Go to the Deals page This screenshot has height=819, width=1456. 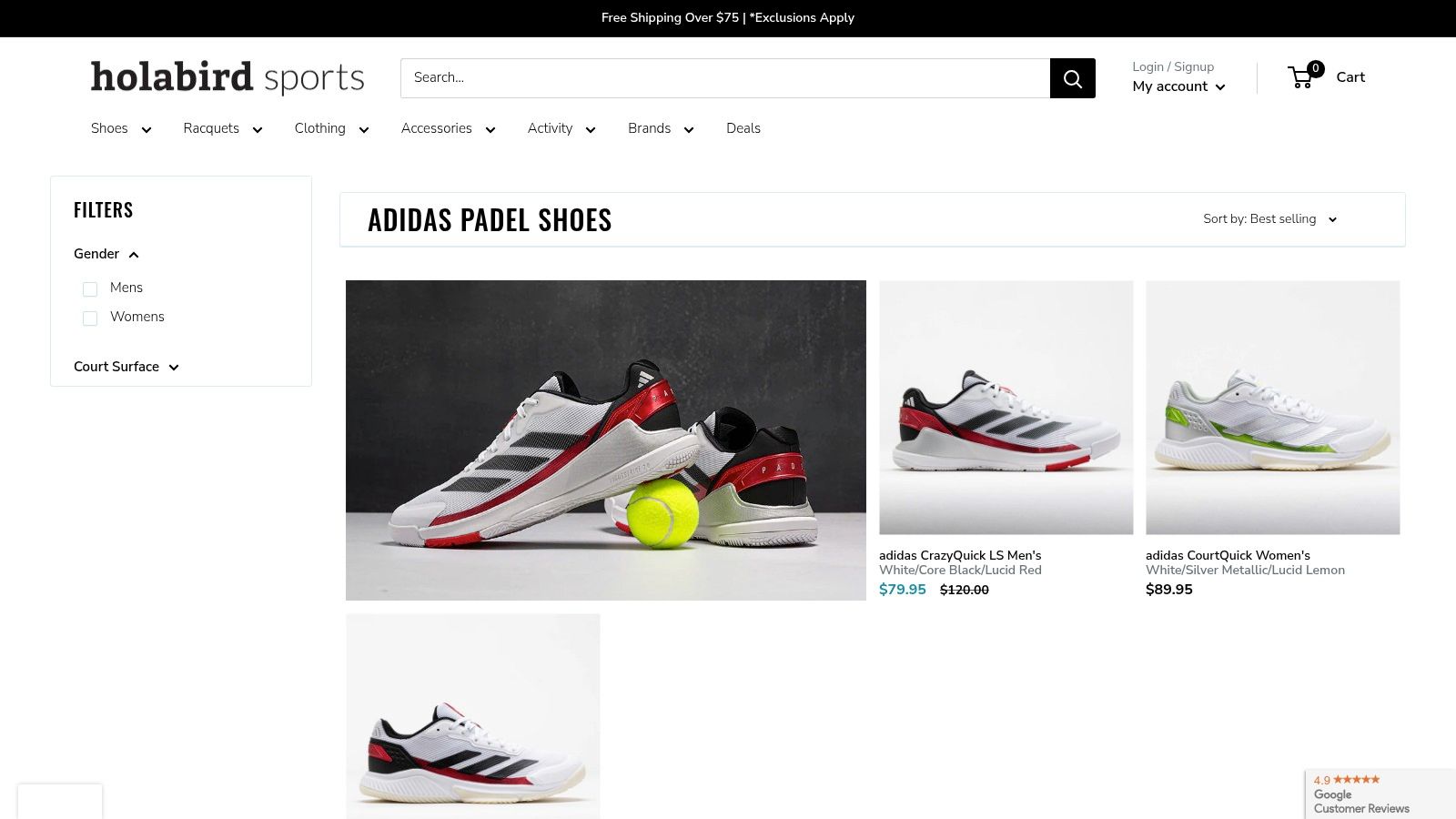(743, 128)
